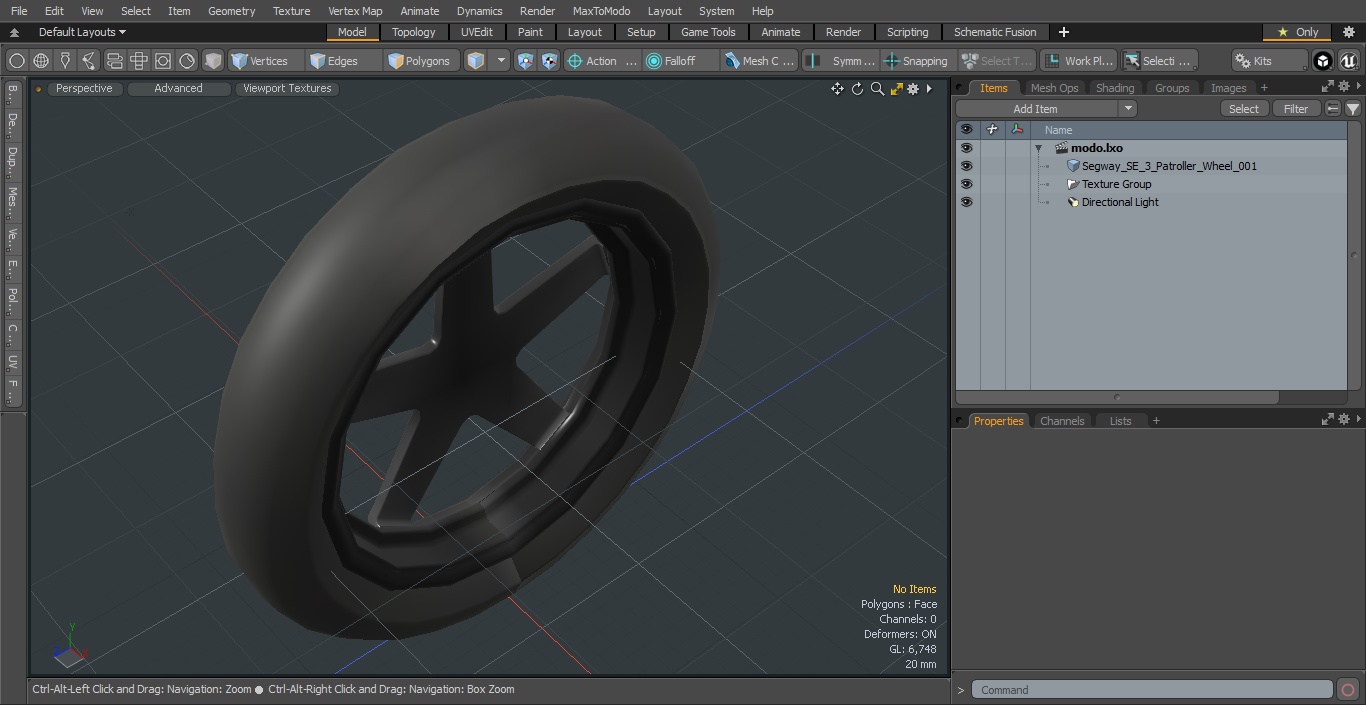Toggle visibility of modo.lxo scene
Screen dimensions: 1366x705
pyautogui.click(x=966, y=148)
